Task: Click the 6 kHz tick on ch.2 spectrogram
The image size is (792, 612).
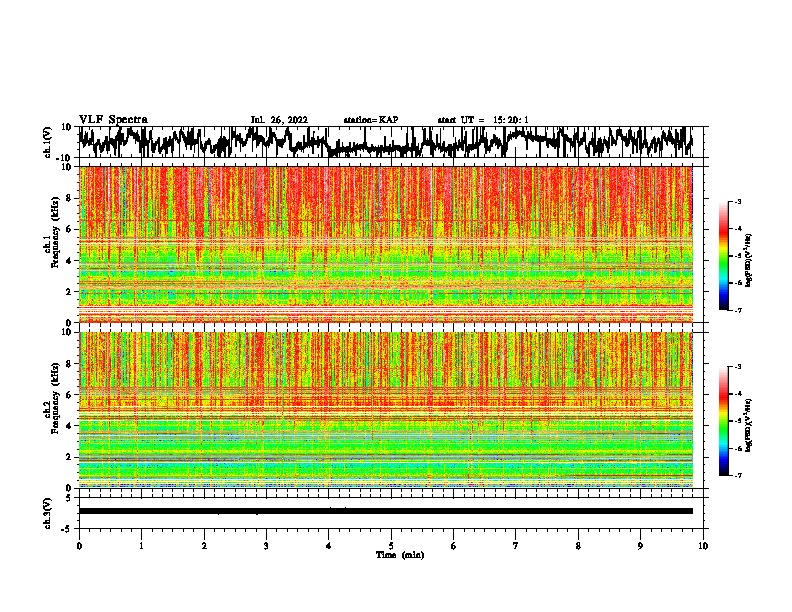Action: (69, 394)
